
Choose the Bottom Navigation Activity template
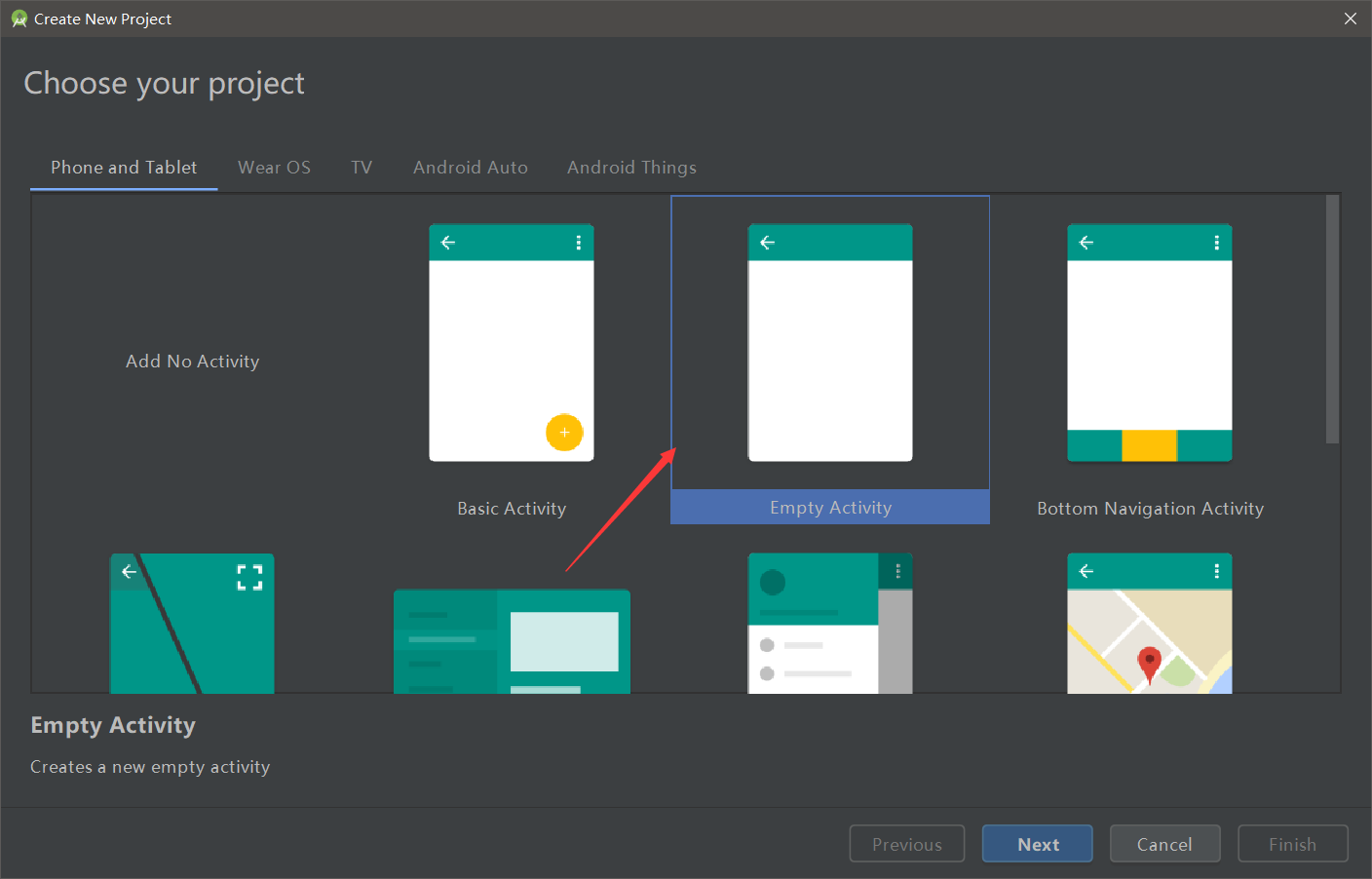coord(1149,343)
